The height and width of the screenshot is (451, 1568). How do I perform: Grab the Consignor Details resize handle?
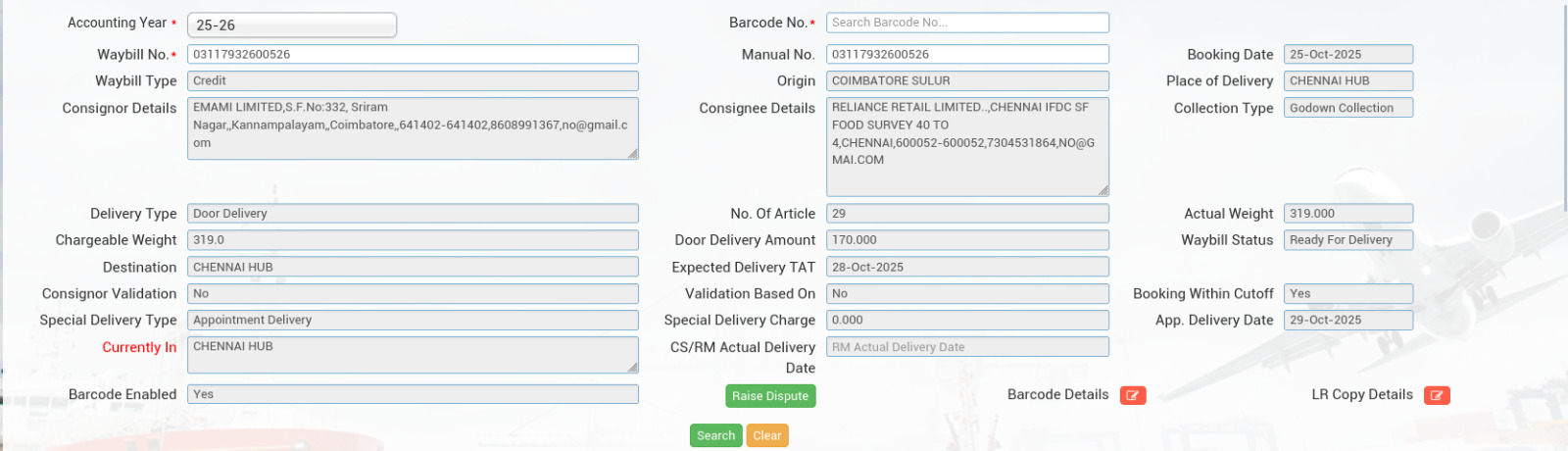coord(633,153)
